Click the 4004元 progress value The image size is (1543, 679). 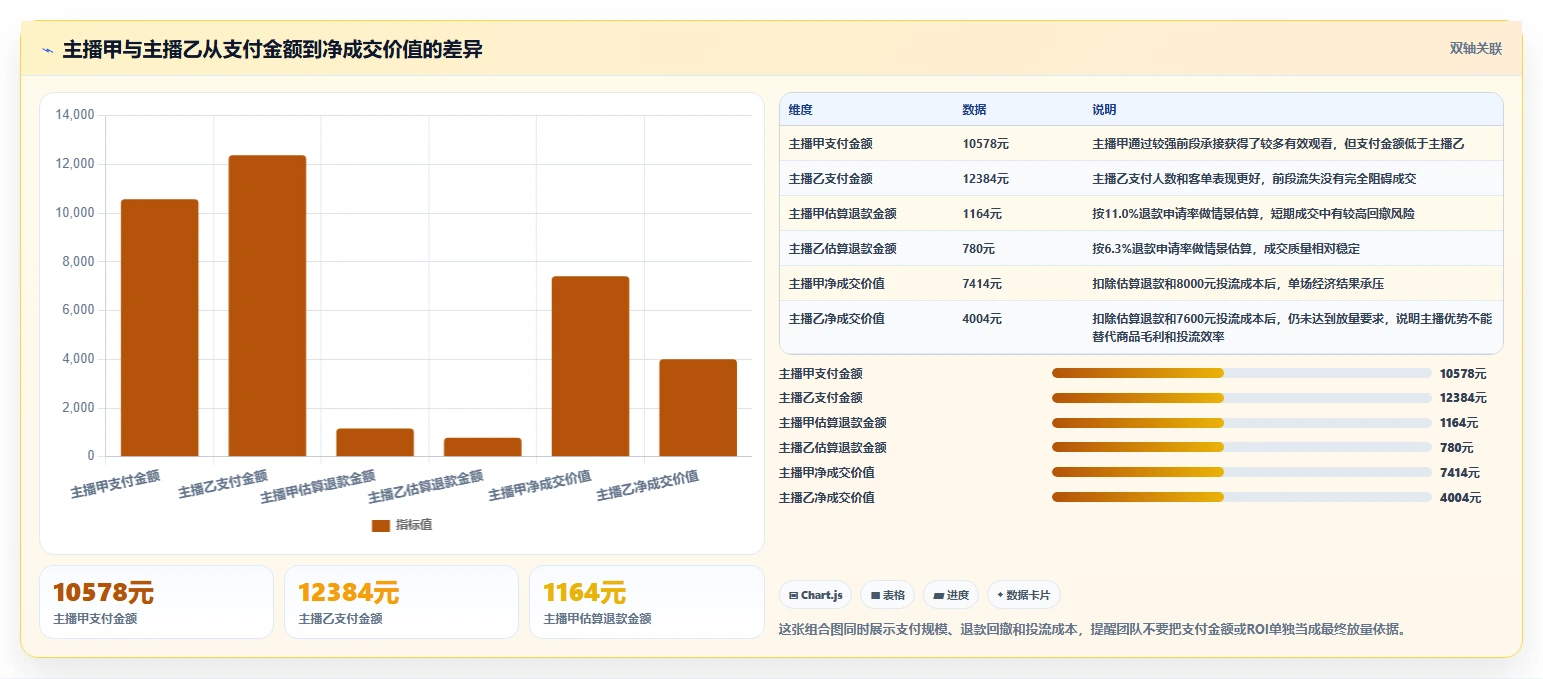[x=1460, y=498]
